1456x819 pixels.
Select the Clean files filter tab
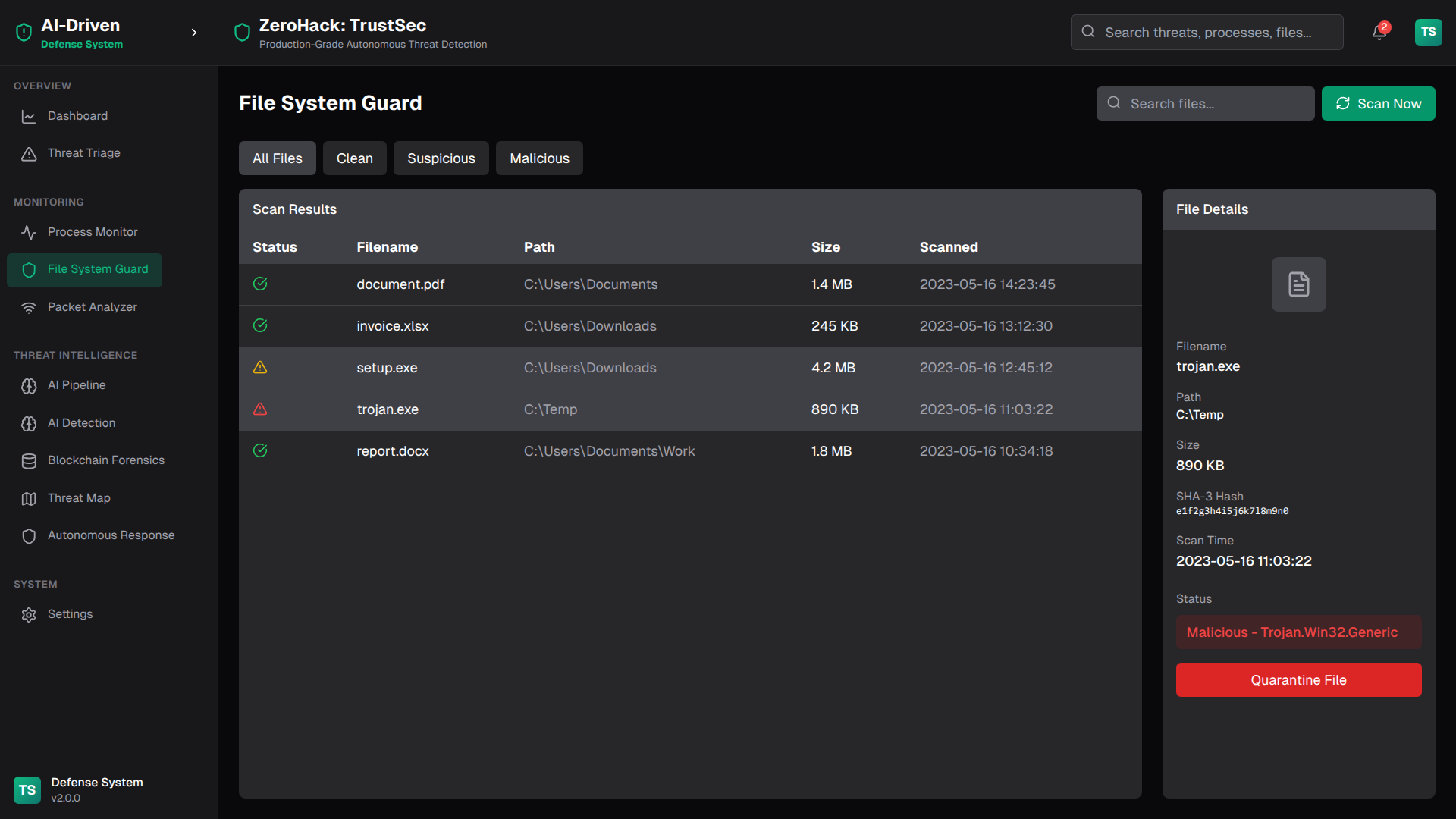(x=354, y=158)
